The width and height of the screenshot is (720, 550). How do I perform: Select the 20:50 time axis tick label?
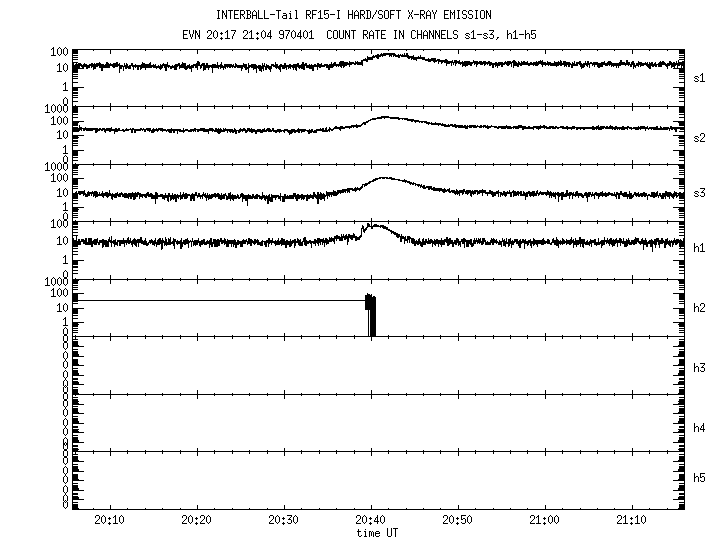[458, 520]
